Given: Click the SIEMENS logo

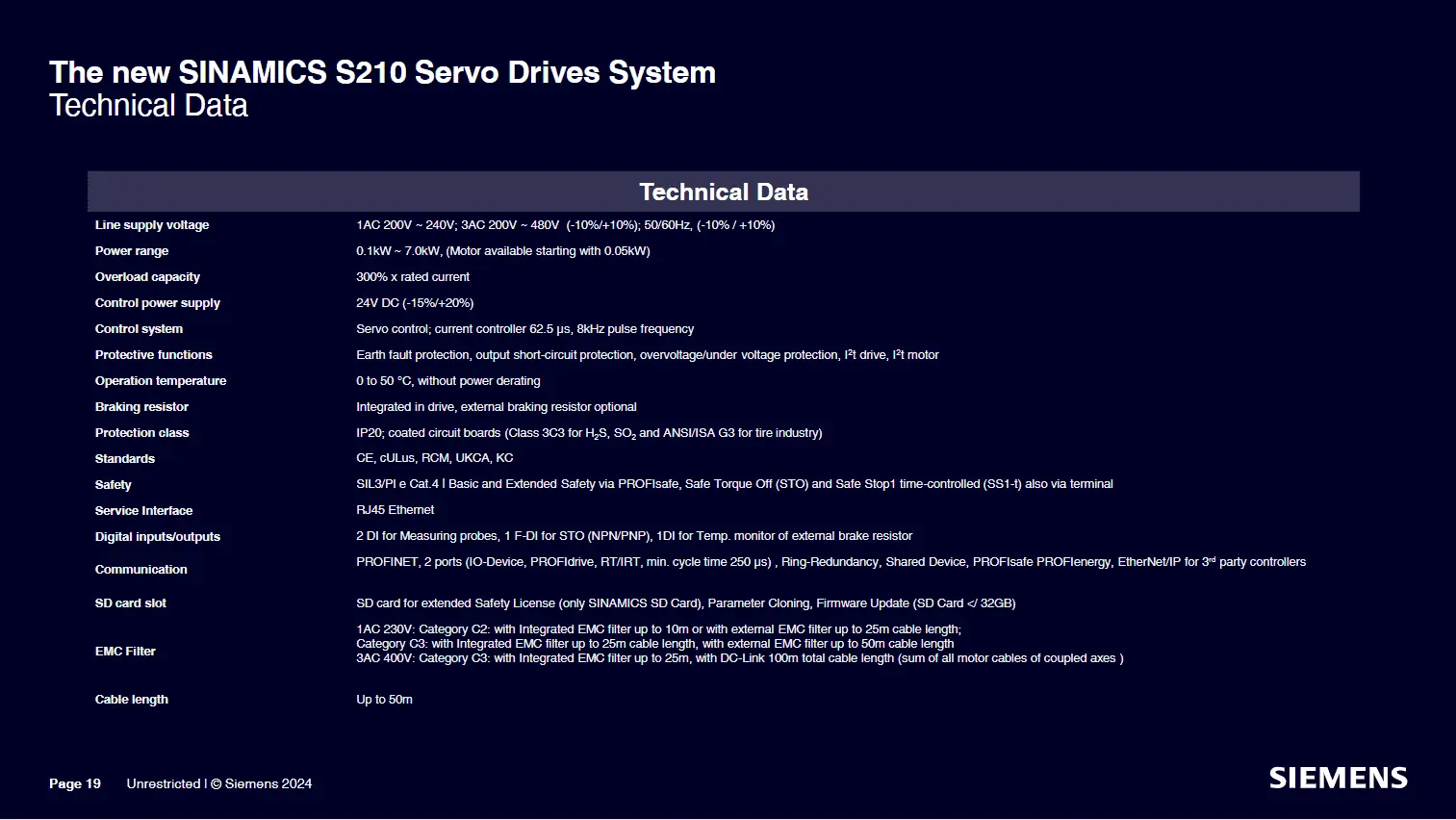Looking at the screenshot, I should [x=1338, y=778].
